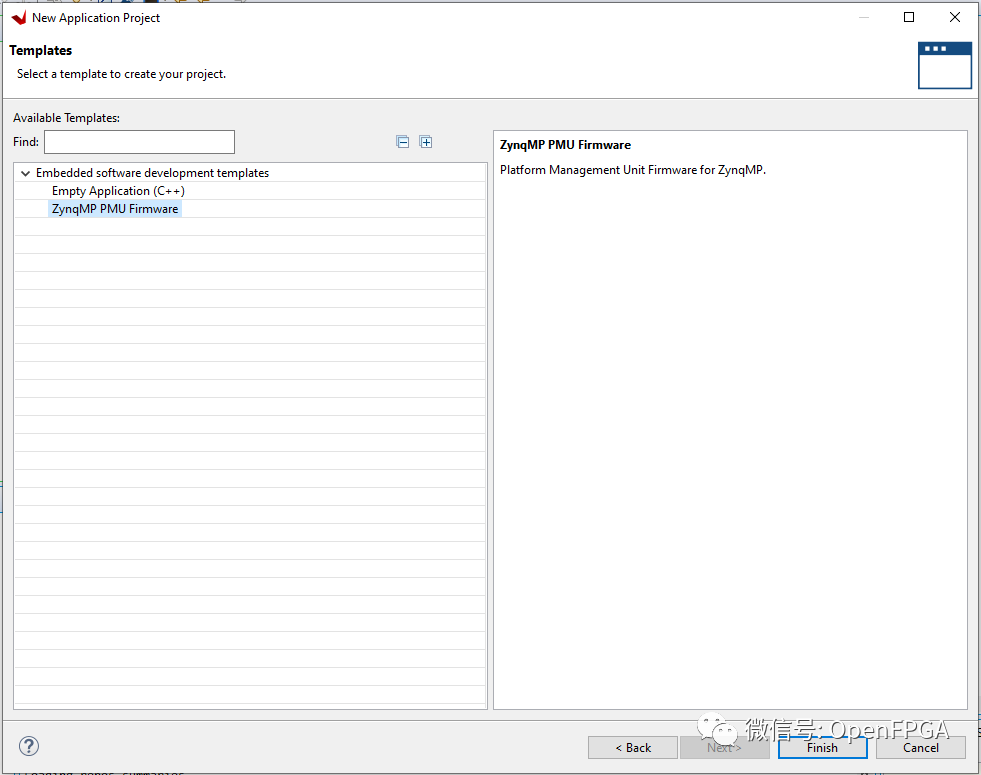The image size is (981, 775).
Task: Click the greyed-out Next button
Action: (724, 747)
